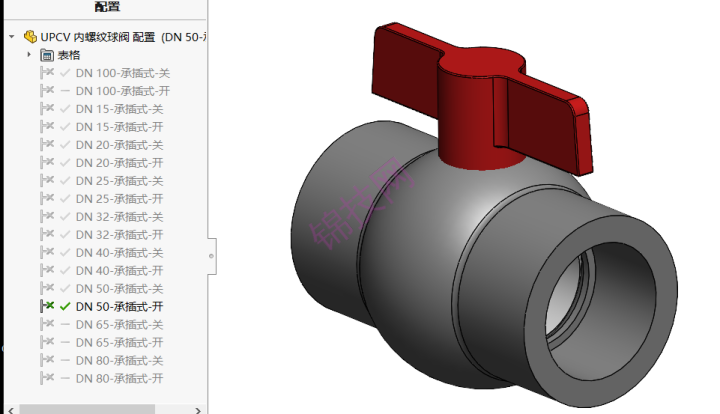Image resolution: width=720 pixels, height=414 pixels.
Task: Select configuration DN 20-承插式-开
Action: point(119,162)
